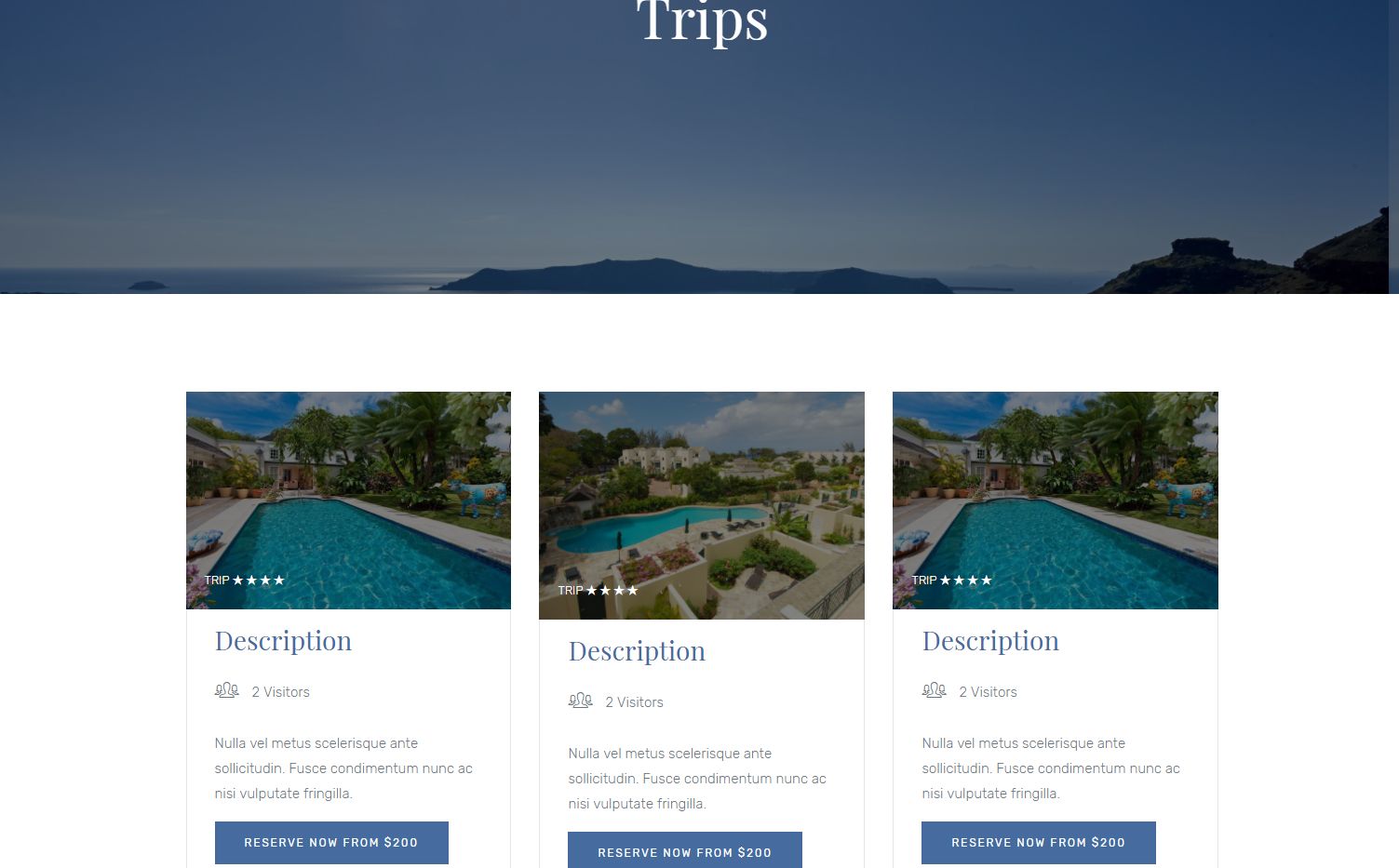Click Reserve Now From $200 in middle card
The width and height of the screenshot is (1399, 868).
click(x=685, y=850)
